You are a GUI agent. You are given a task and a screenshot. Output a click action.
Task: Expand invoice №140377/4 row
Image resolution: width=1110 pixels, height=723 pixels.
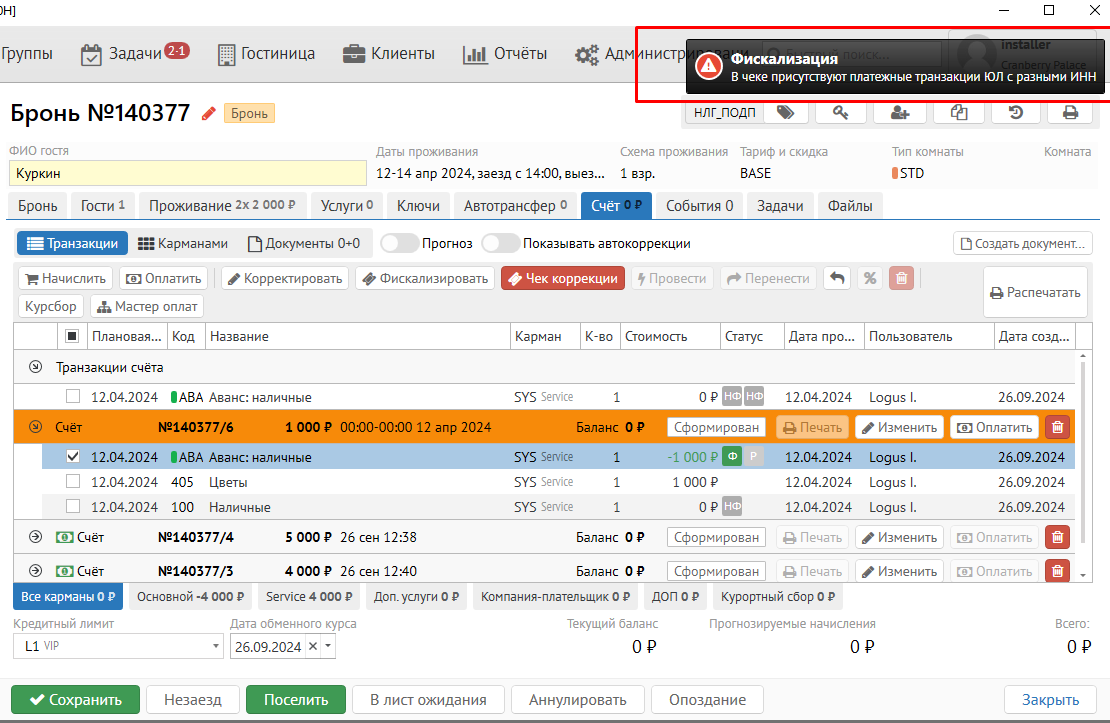pos(36,538)
